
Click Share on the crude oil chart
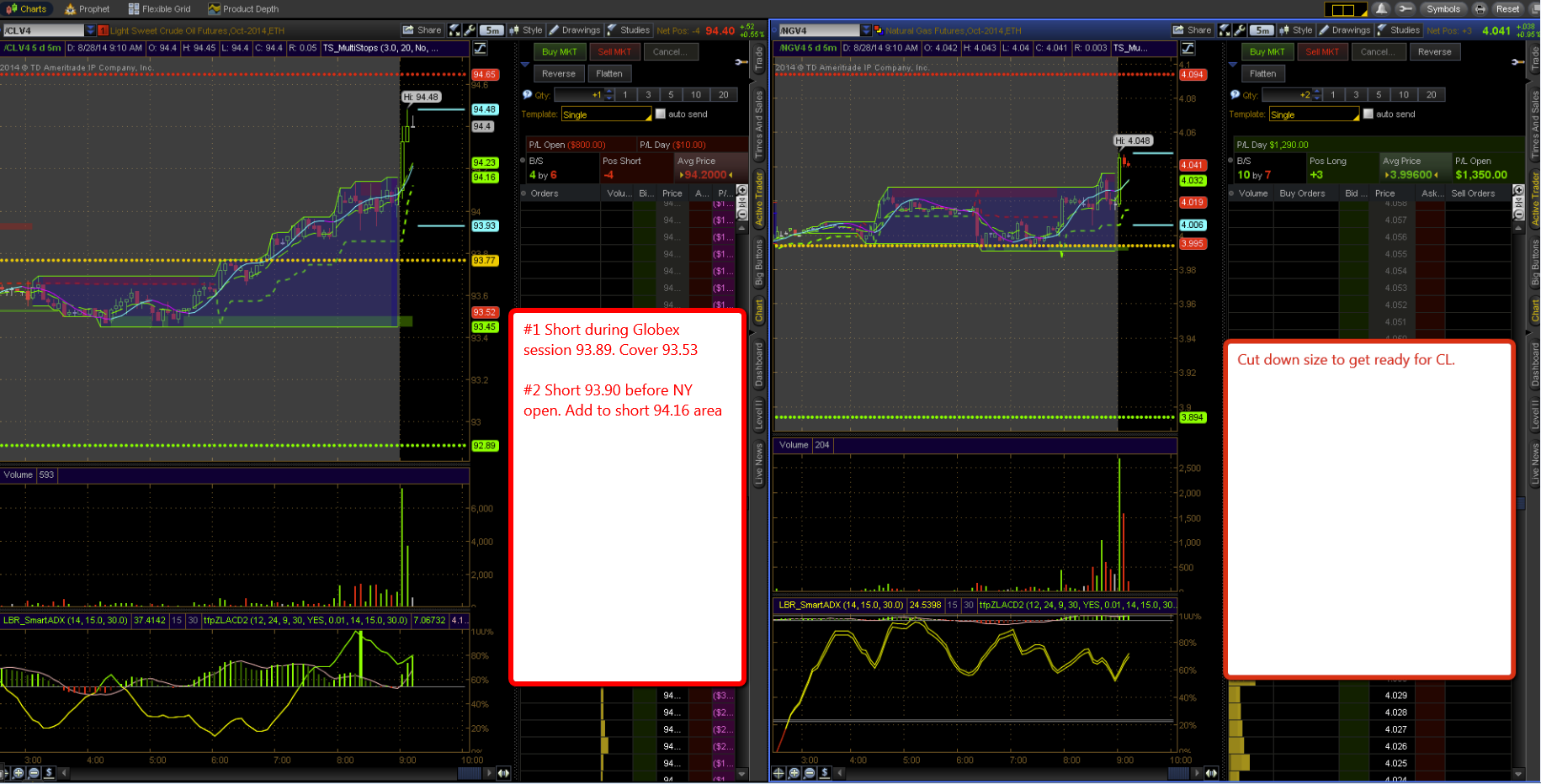coord(422,30)
